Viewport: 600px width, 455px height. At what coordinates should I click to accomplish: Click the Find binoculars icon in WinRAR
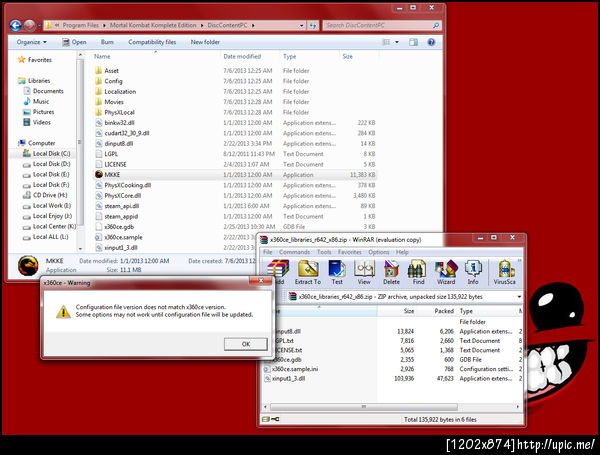tap(418, 272)
